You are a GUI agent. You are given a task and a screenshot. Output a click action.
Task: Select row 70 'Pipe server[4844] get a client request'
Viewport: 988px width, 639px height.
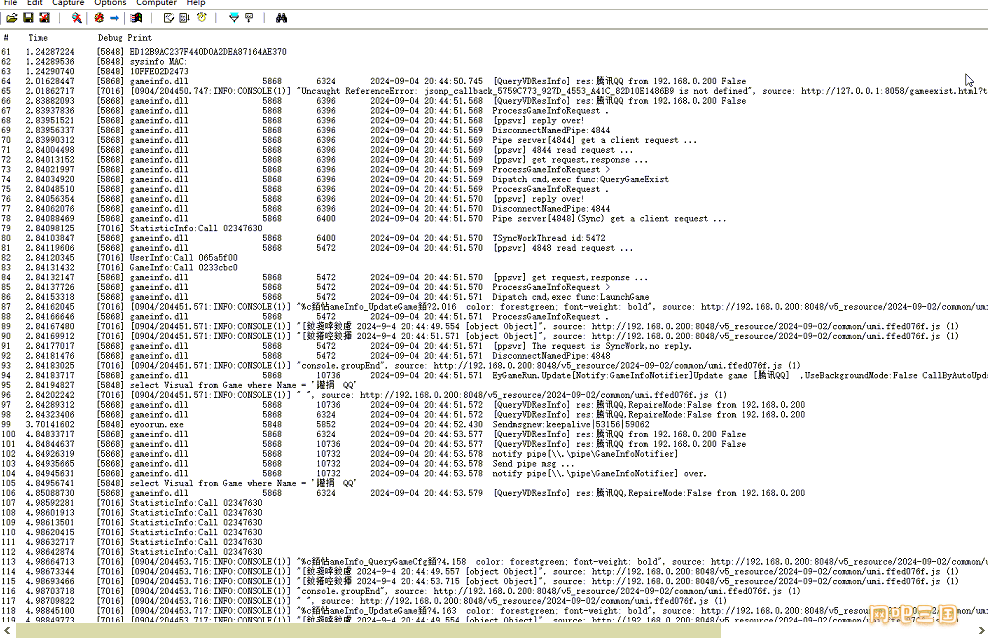pos(494,140)
